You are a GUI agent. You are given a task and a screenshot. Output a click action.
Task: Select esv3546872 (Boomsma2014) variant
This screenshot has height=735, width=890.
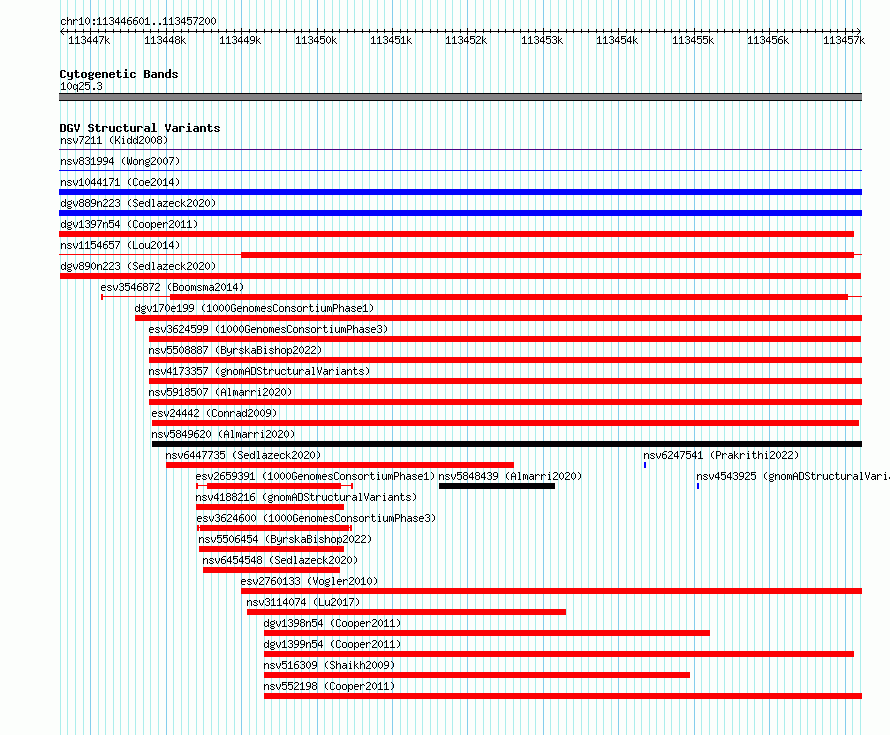point(172,287)
